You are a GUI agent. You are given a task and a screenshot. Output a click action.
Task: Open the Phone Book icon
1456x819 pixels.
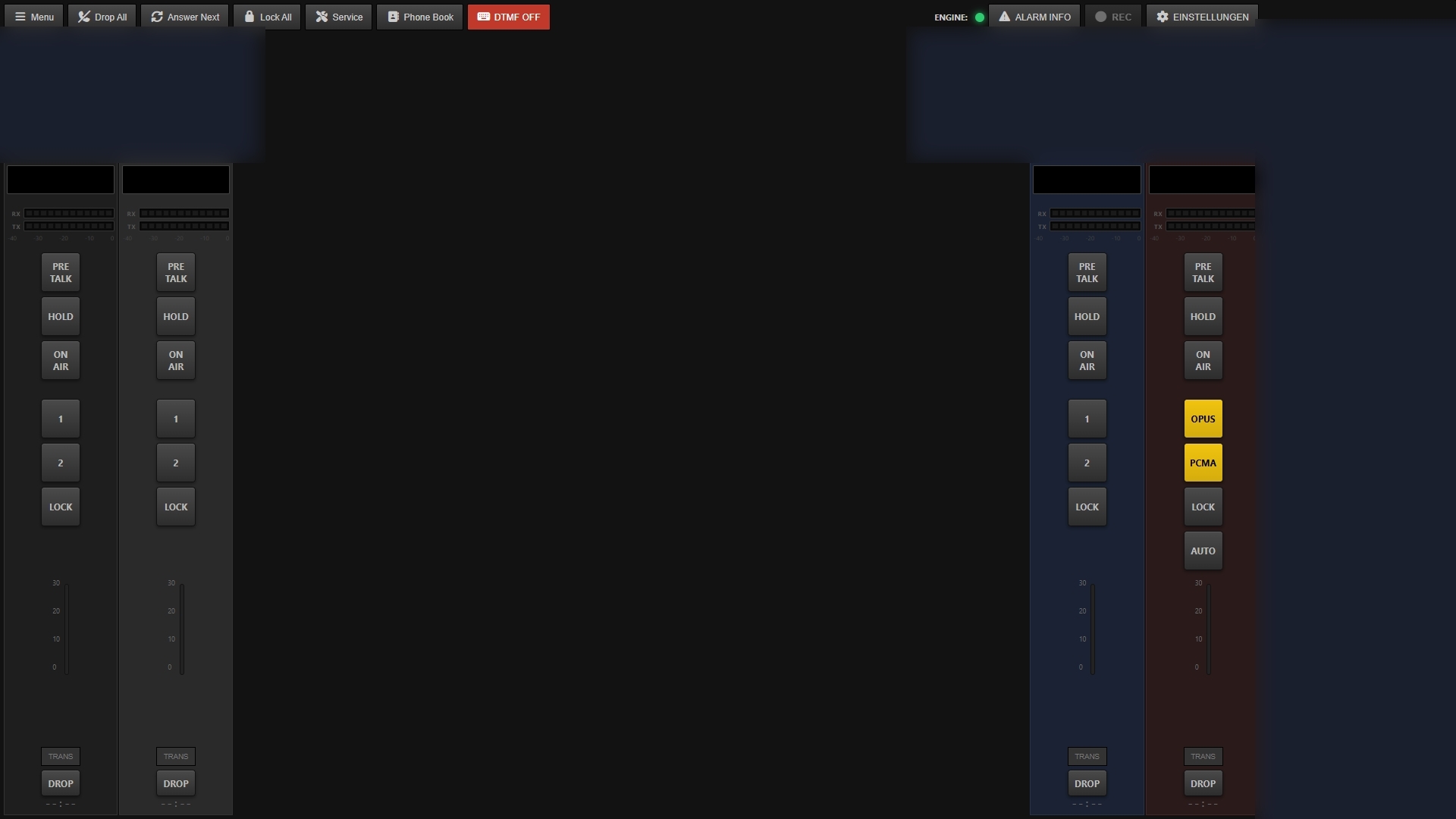[x=393, y=16]
